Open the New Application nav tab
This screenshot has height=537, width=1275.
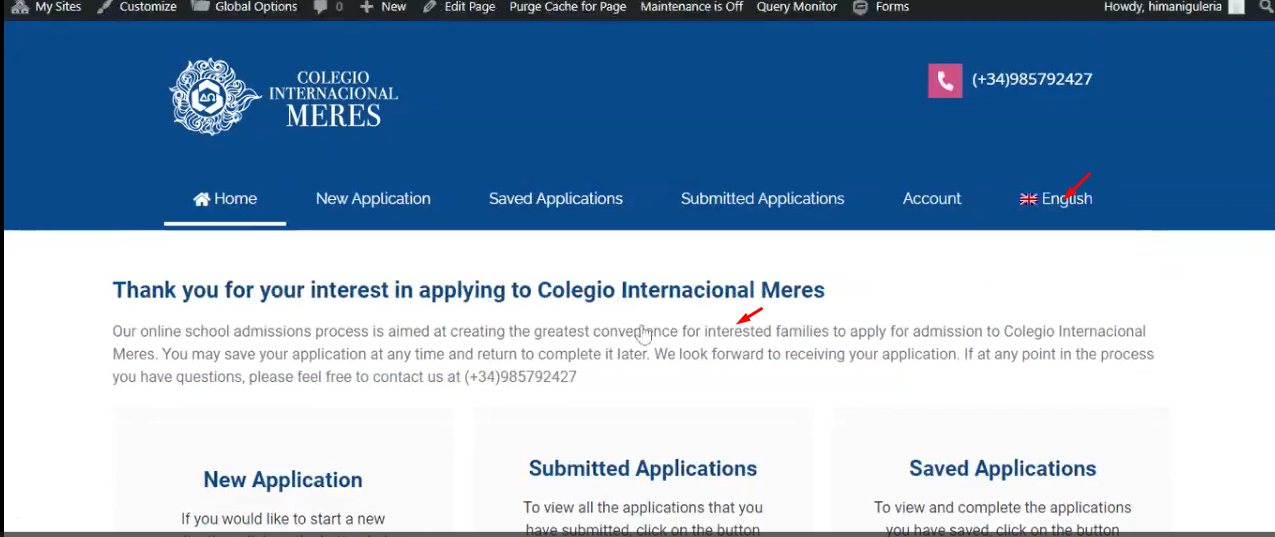373,199
